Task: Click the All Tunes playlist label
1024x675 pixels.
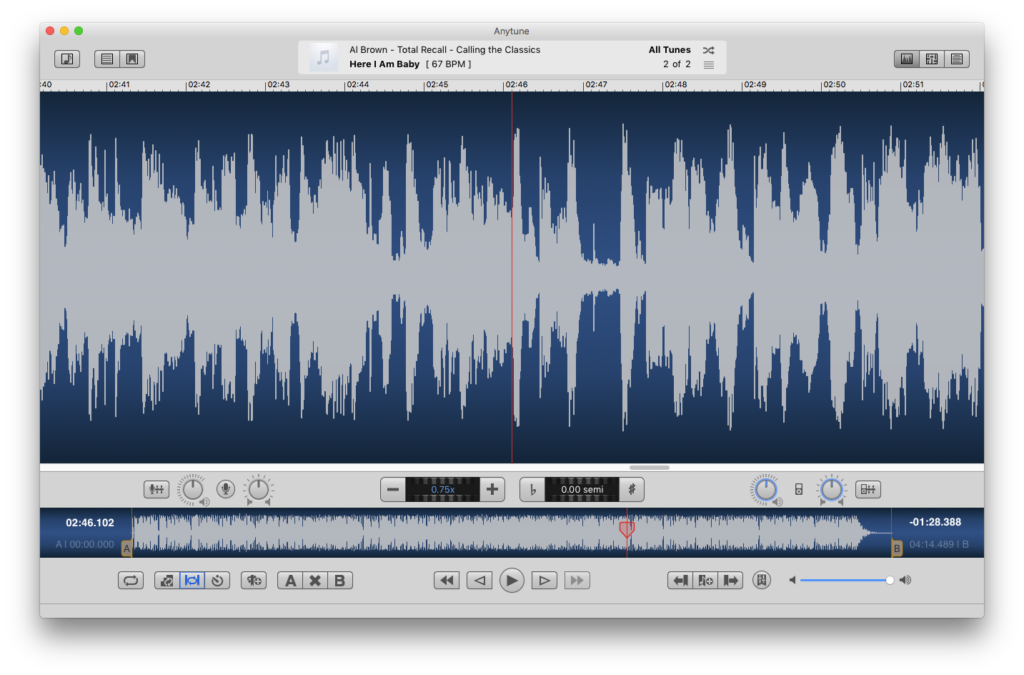Action: (x=669, y=50)
